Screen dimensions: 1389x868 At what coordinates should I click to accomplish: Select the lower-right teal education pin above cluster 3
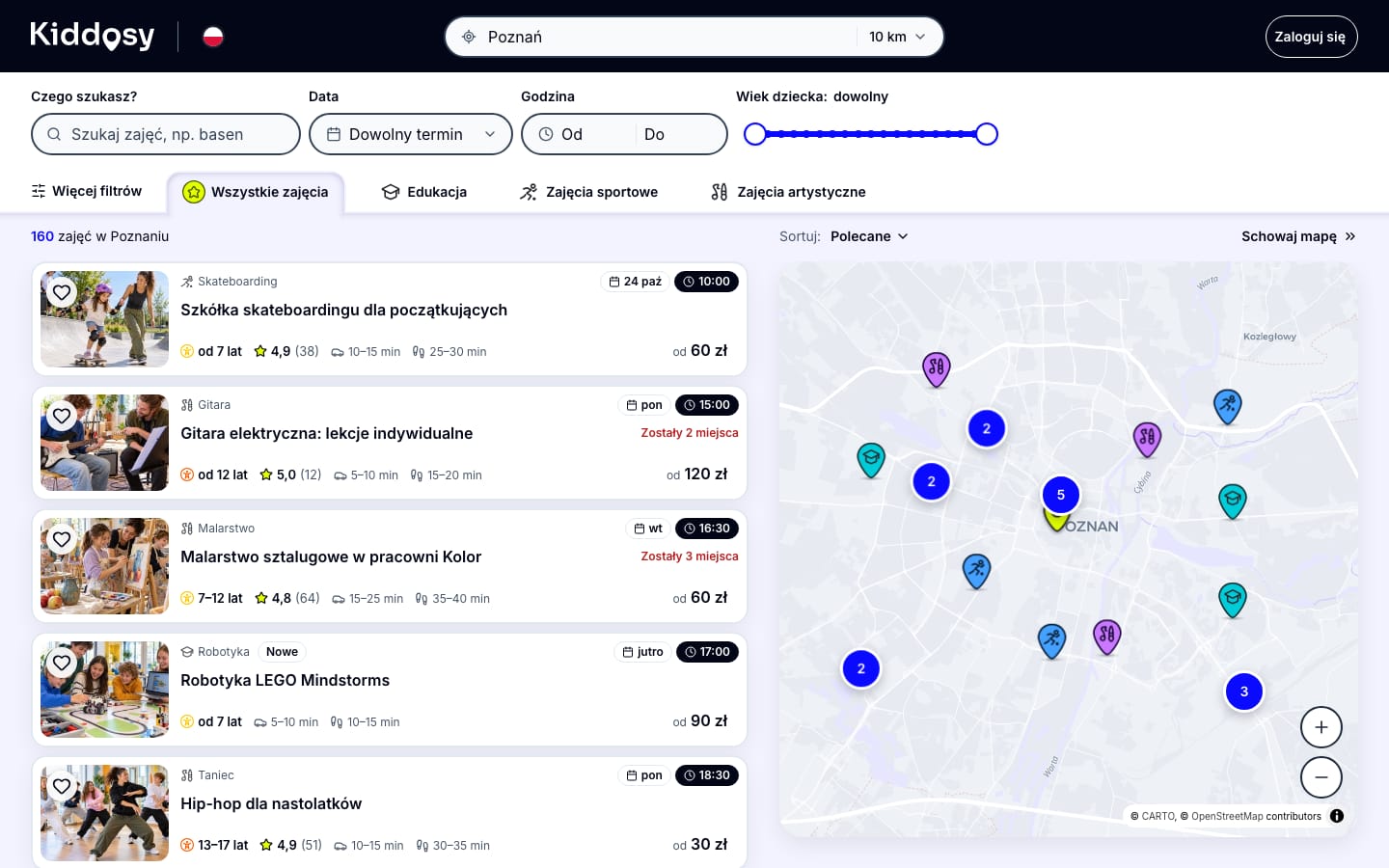[1232, 599]
